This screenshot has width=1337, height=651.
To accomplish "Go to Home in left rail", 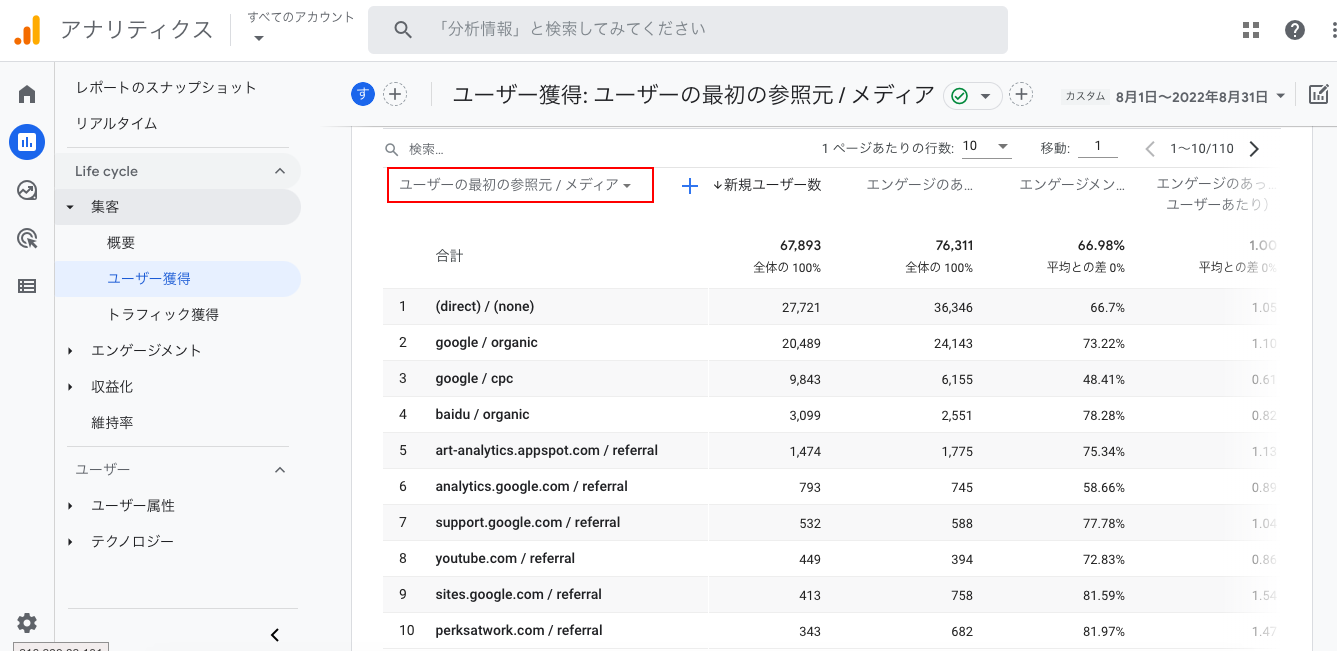I will [x=27, y=95].
